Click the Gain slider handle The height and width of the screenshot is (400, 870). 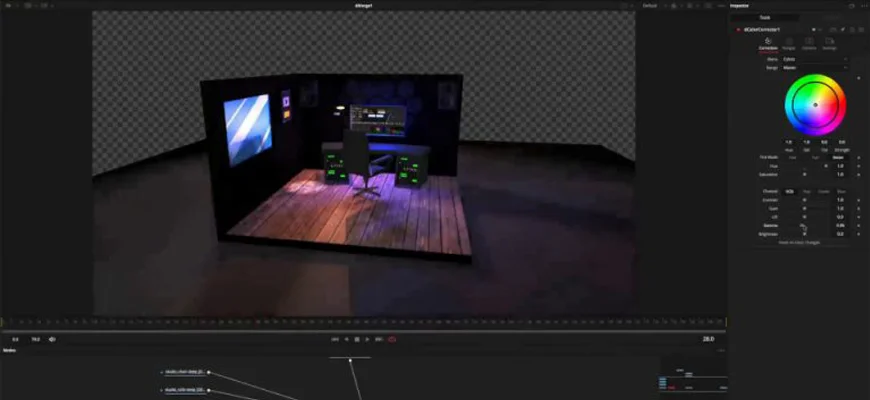point(805,209)
